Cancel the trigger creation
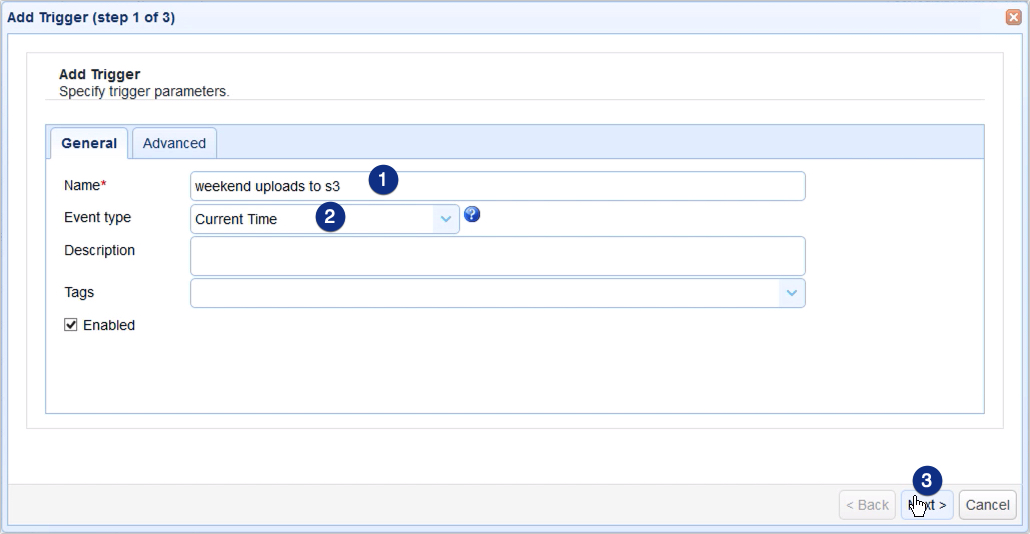This screenshot has width=1030, height=534. (x=987, y=505)
